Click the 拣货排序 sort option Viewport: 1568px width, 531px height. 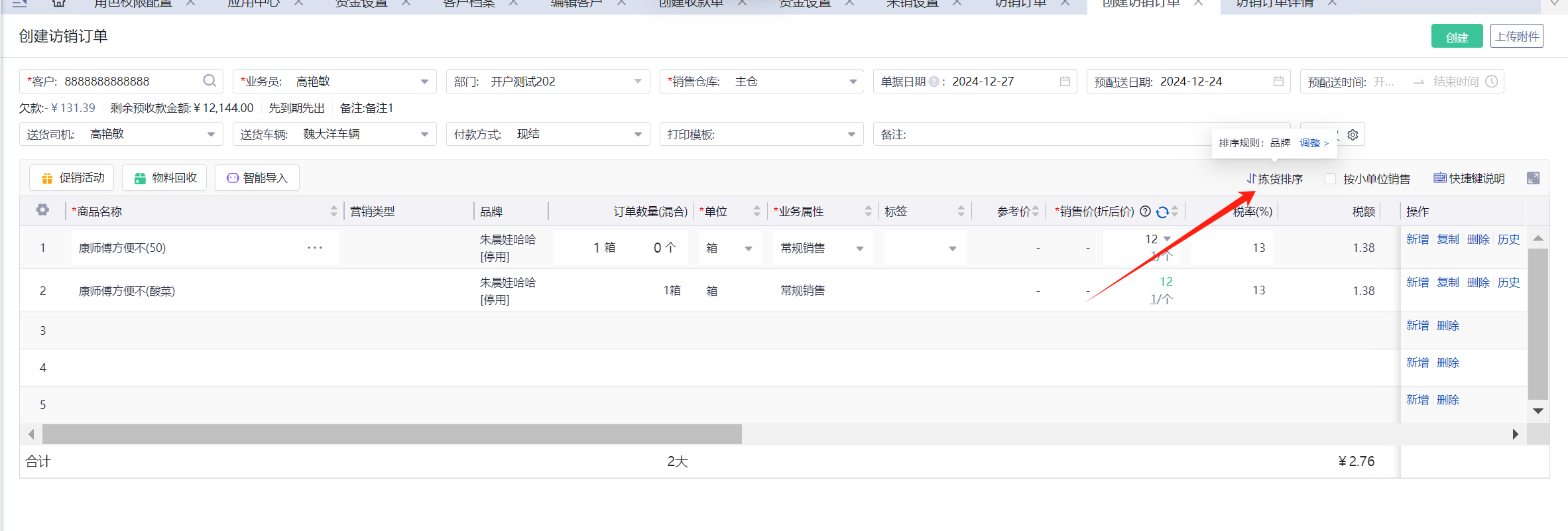point(1274,178)
